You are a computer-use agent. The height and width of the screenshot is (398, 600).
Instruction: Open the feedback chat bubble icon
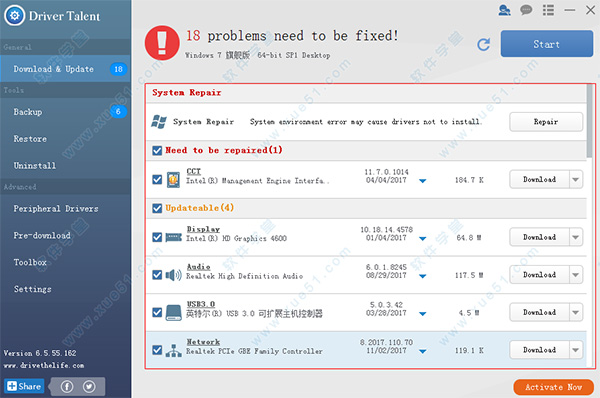(526, 10)
